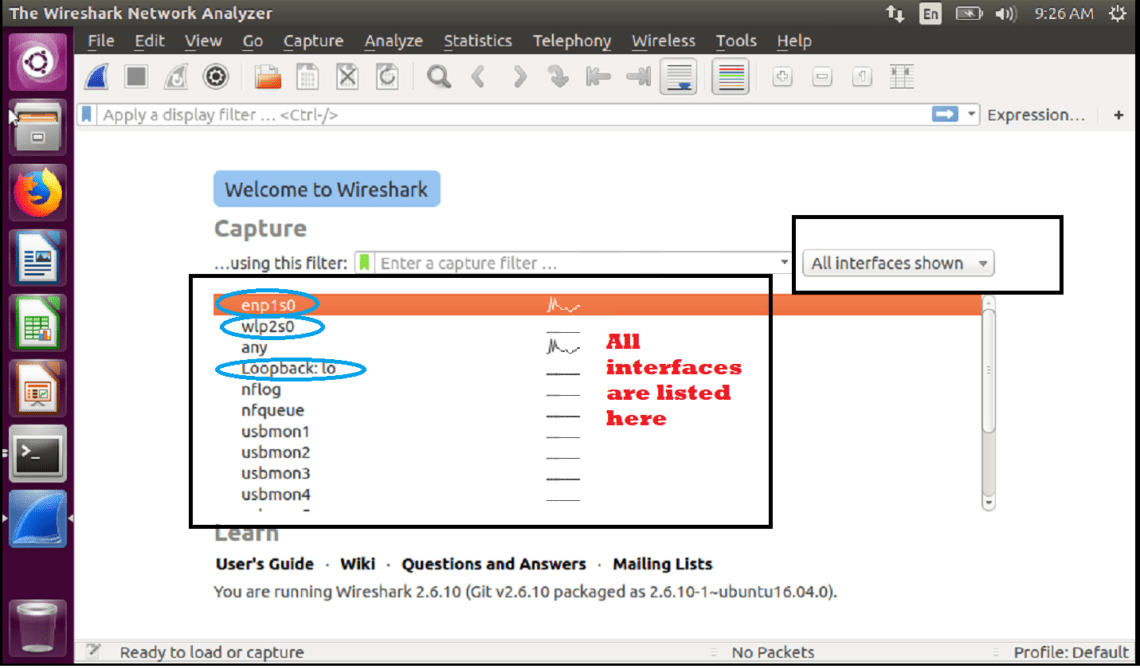Go to the next packet arrow

pos(519,76)
